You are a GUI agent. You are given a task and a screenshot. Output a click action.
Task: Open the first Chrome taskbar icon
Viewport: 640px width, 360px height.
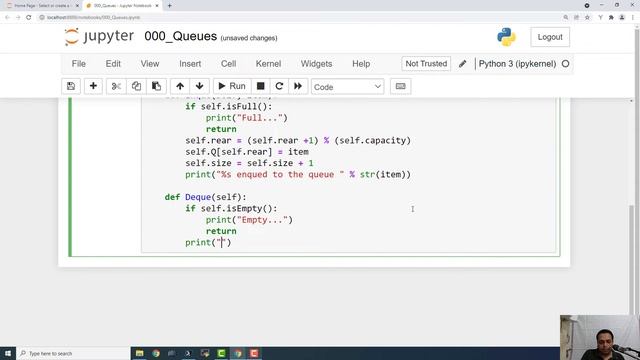click(156, 353)
